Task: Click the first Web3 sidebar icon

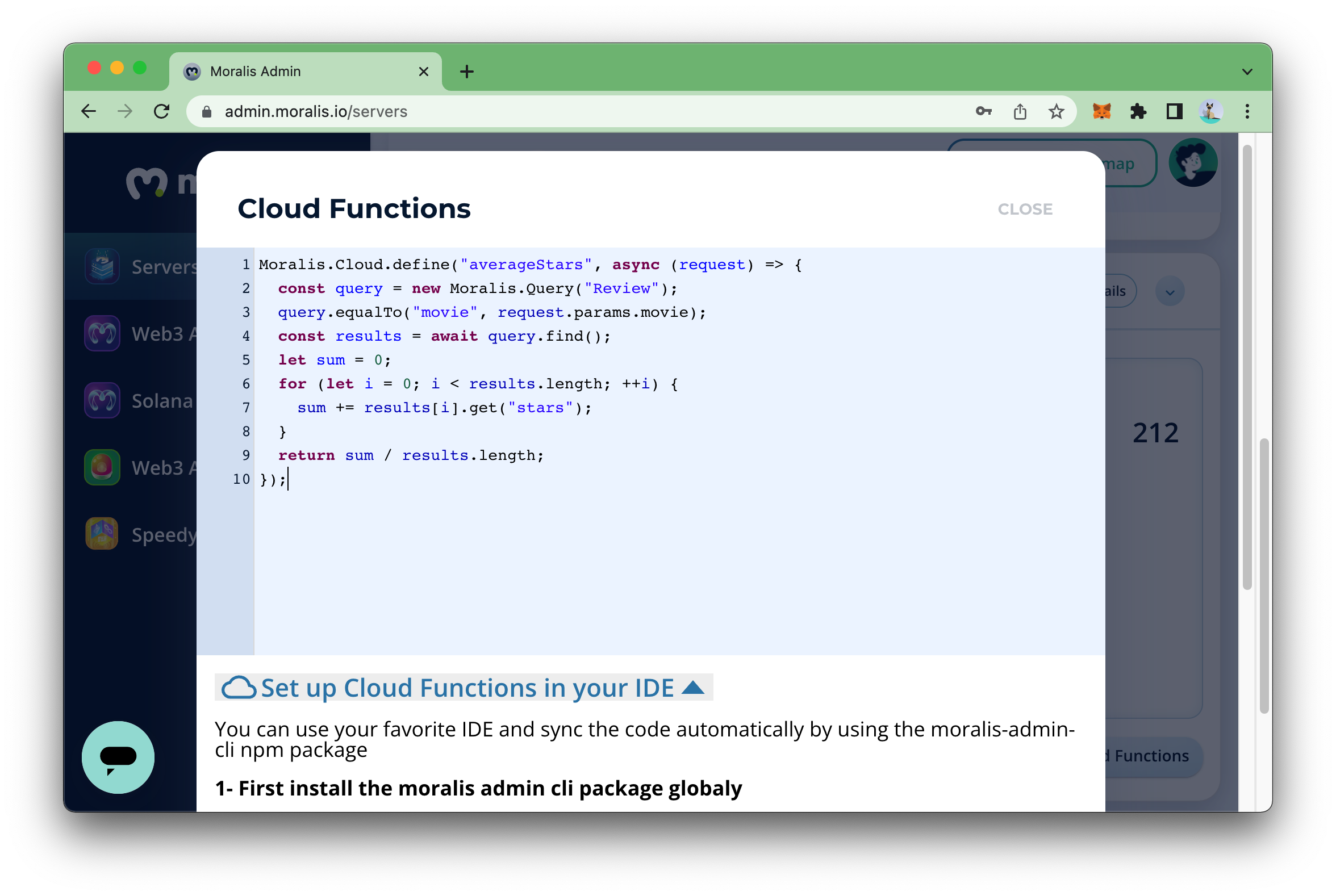Action: 102,333
